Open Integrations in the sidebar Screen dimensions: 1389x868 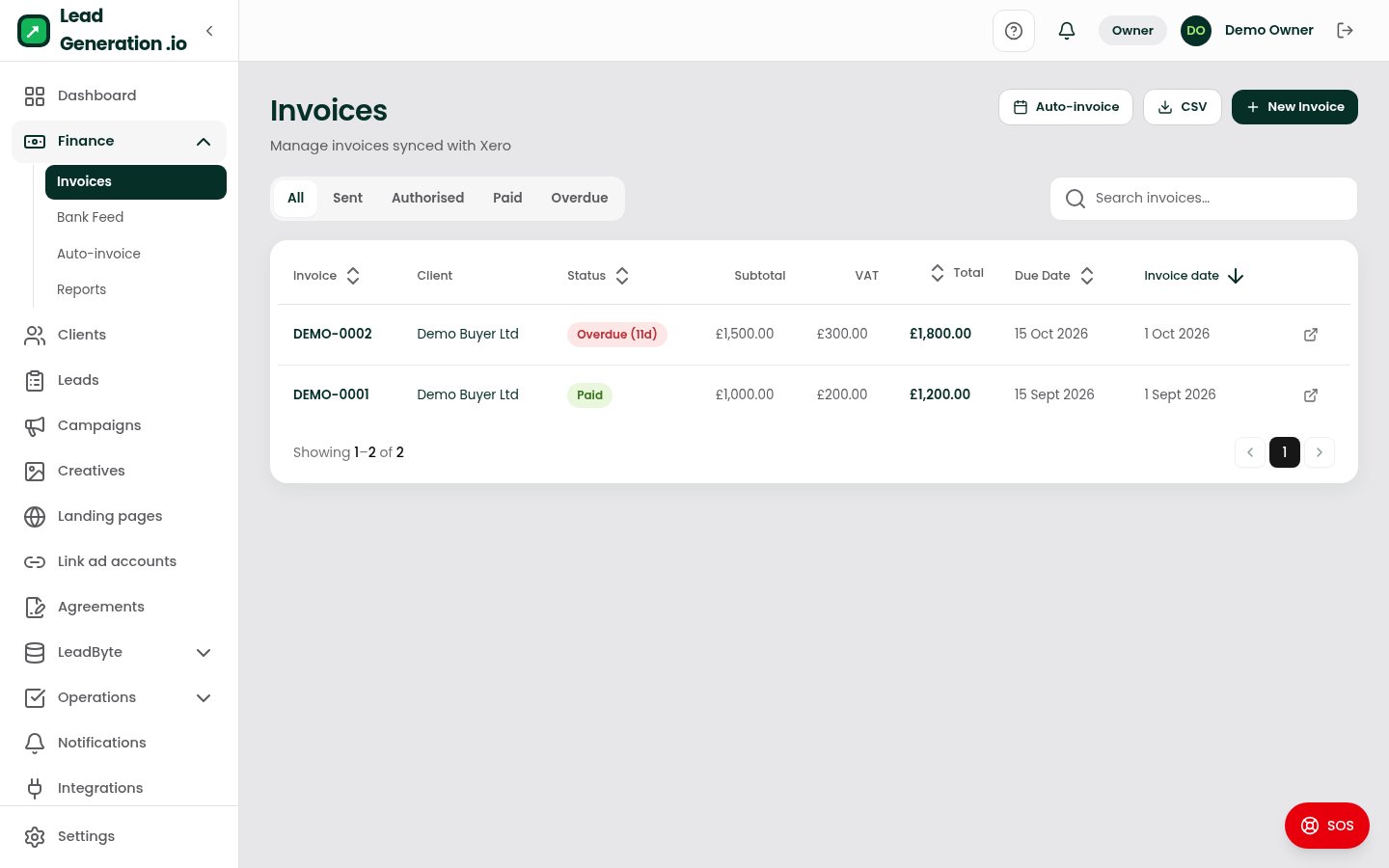point(119,788)
